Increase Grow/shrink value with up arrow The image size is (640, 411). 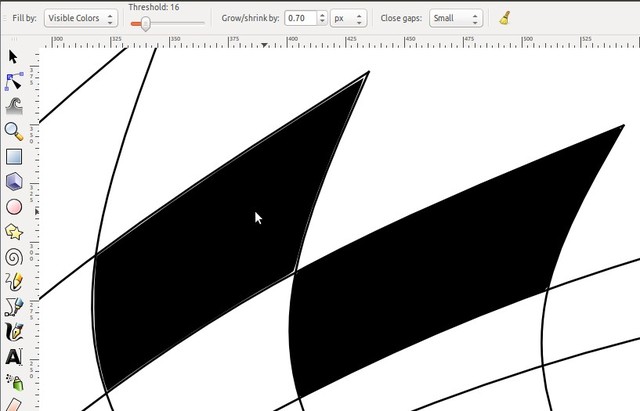[322, 15]
